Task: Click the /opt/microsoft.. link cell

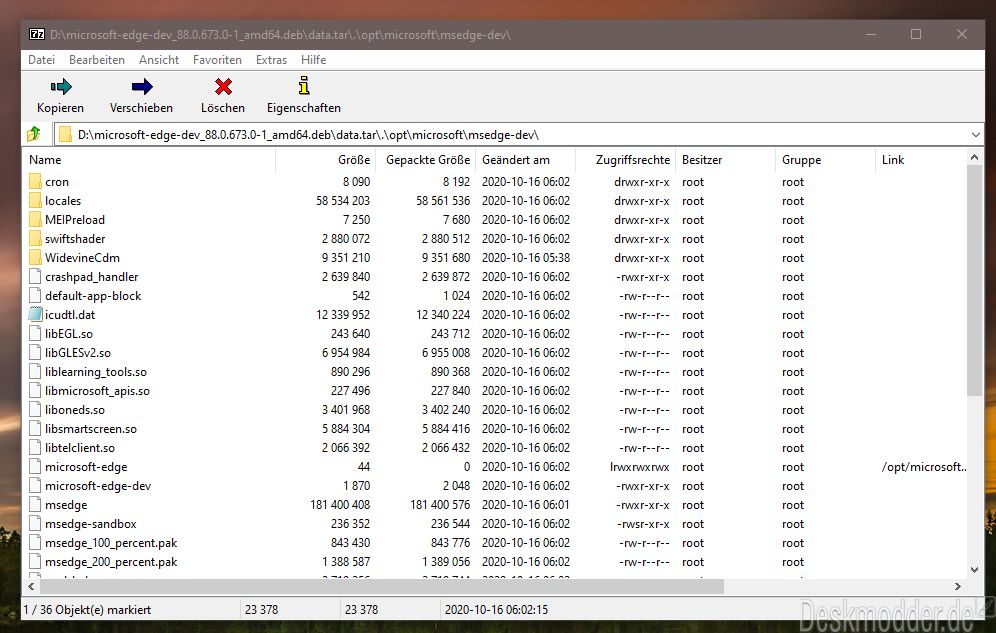Action: coord(924,467)
